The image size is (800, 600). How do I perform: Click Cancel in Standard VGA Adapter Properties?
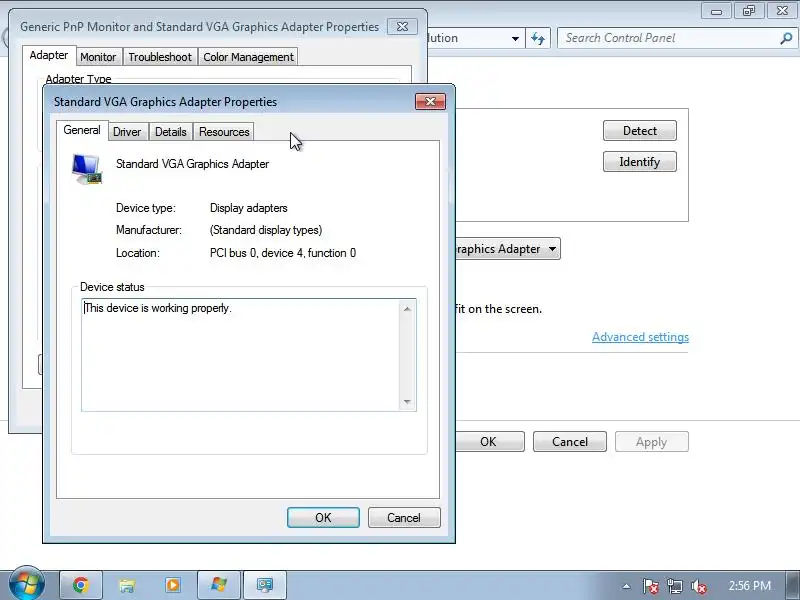point(404,517)
